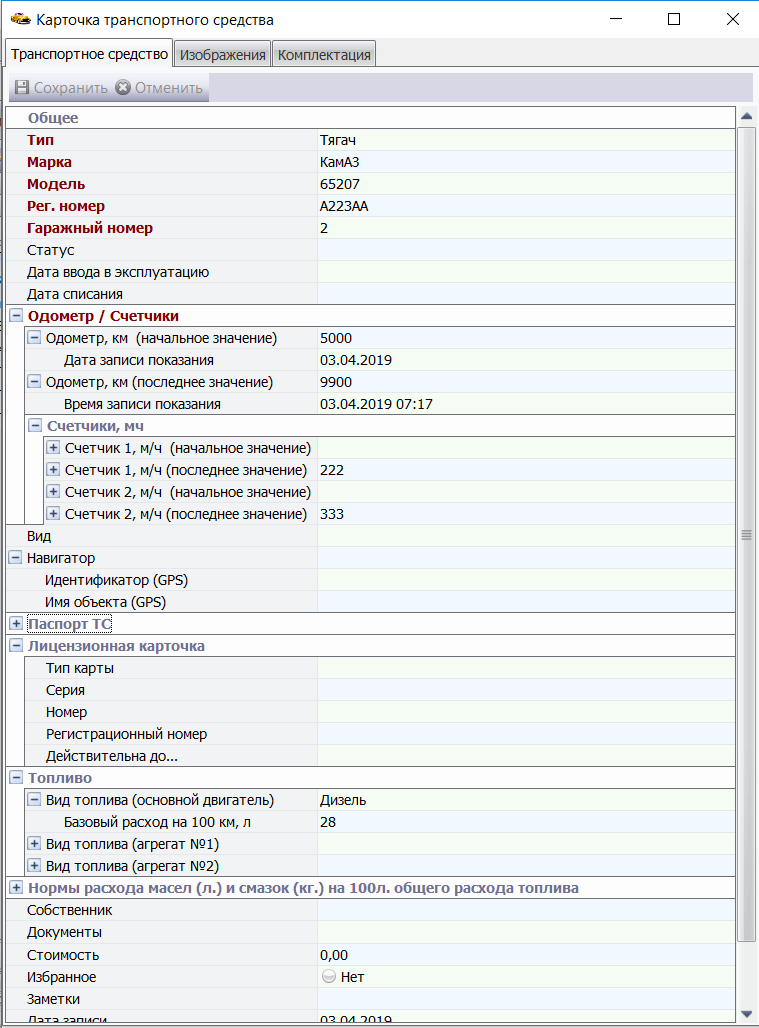Click the Cancel cross icon
759x1028 pixels.
coord(123,87)
